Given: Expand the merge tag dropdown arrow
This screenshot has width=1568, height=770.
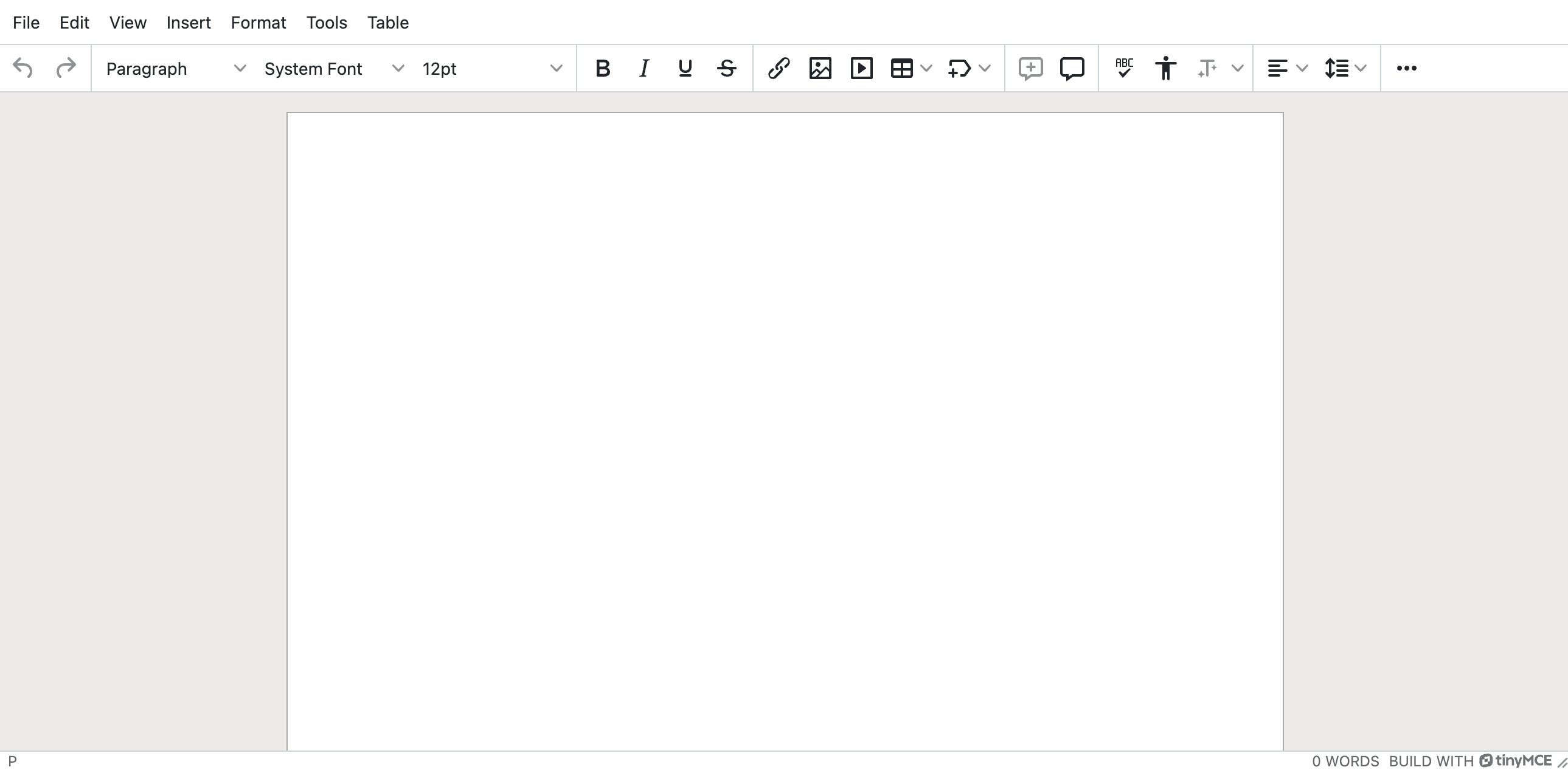Looking at the screenshot, I should (985, 68).
